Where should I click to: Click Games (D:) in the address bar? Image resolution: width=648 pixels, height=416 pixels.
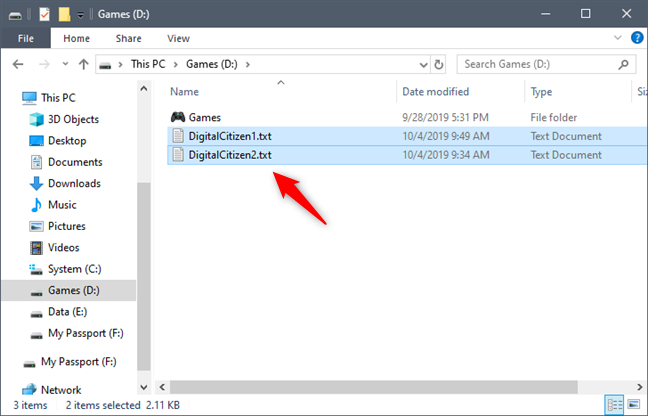point(212,64)
